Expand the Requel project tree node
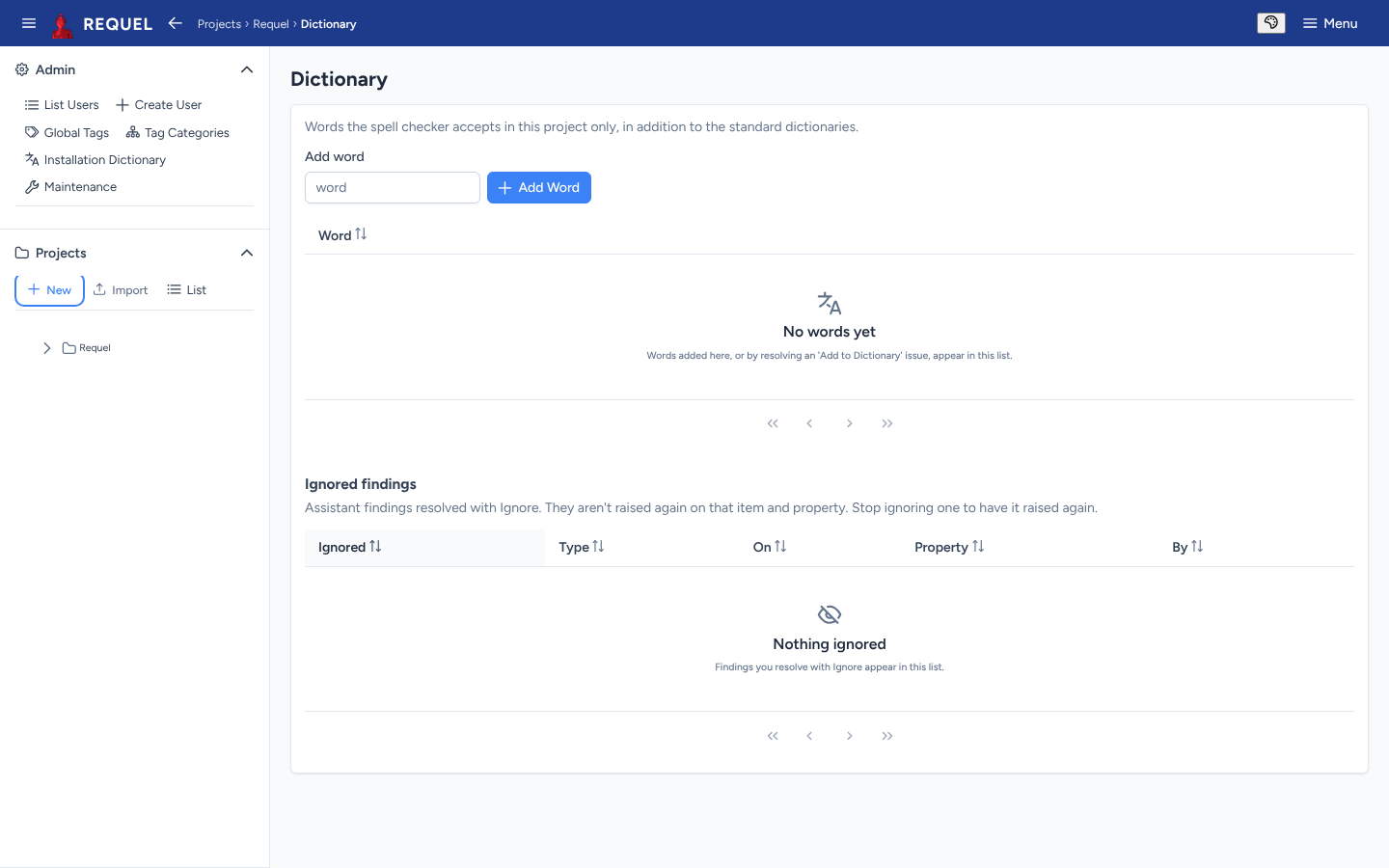The width and height of the screenshot is (1389, 868). tap(46, 348)
